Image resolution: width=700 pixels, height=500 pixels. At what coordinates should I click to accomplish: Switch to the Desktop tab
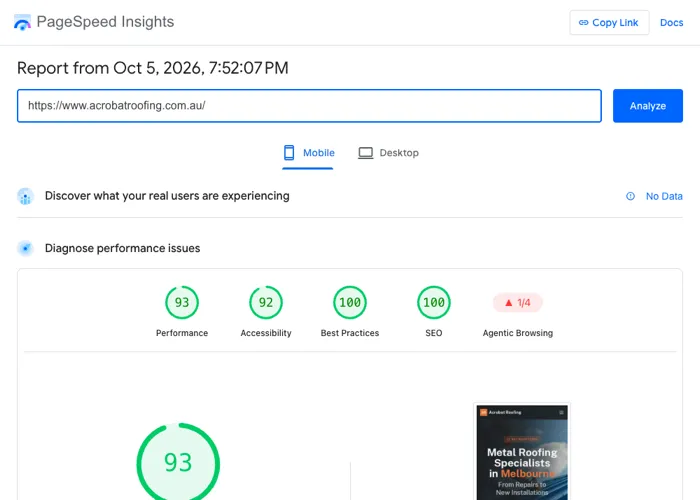388,153
